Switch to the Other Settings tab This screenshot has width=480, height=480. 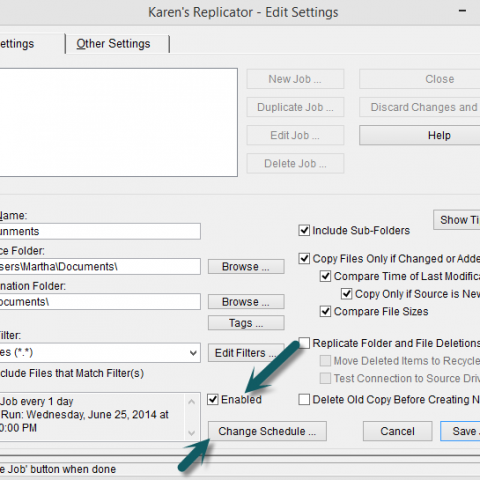pos(113,44)
